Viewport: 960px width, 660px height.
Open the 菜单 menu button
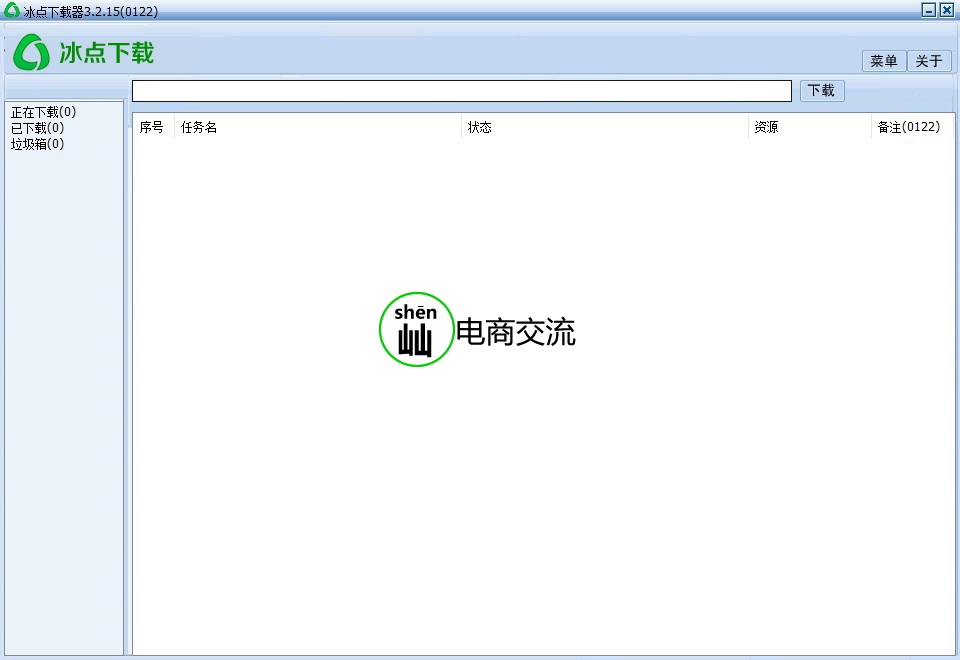pyautogui.click(x=883, y=61)
